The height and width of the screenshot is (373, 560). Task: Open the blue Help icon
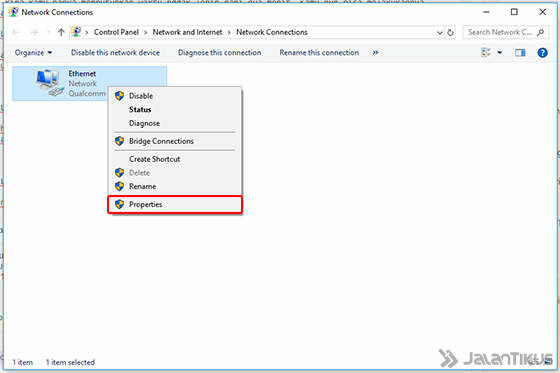pos(542,53)
